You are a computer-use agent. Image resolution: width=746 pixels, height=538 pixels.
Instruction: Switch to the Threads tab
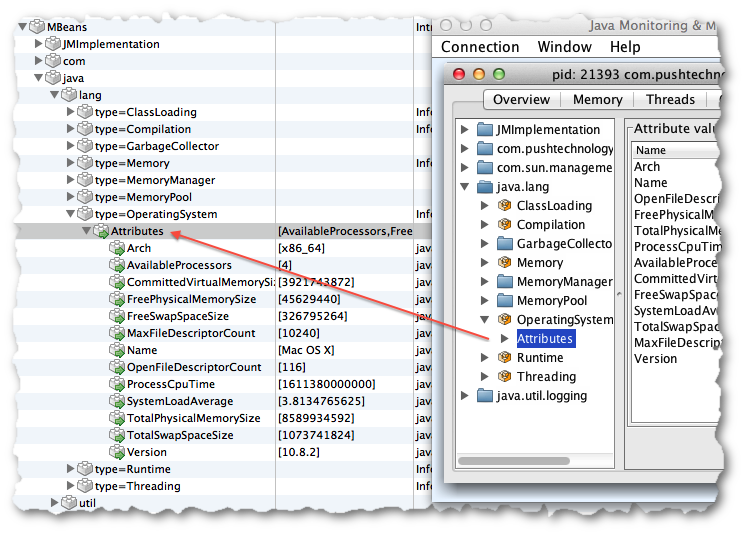670,100
